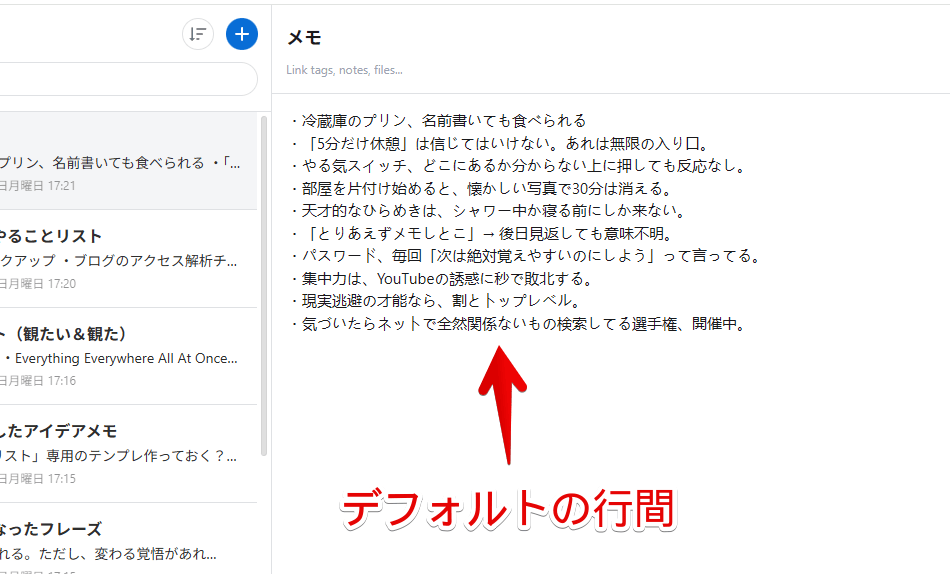This screenshot has height=574, width=950.
Task: Edit the note title メモ
Action: [304, 38]
